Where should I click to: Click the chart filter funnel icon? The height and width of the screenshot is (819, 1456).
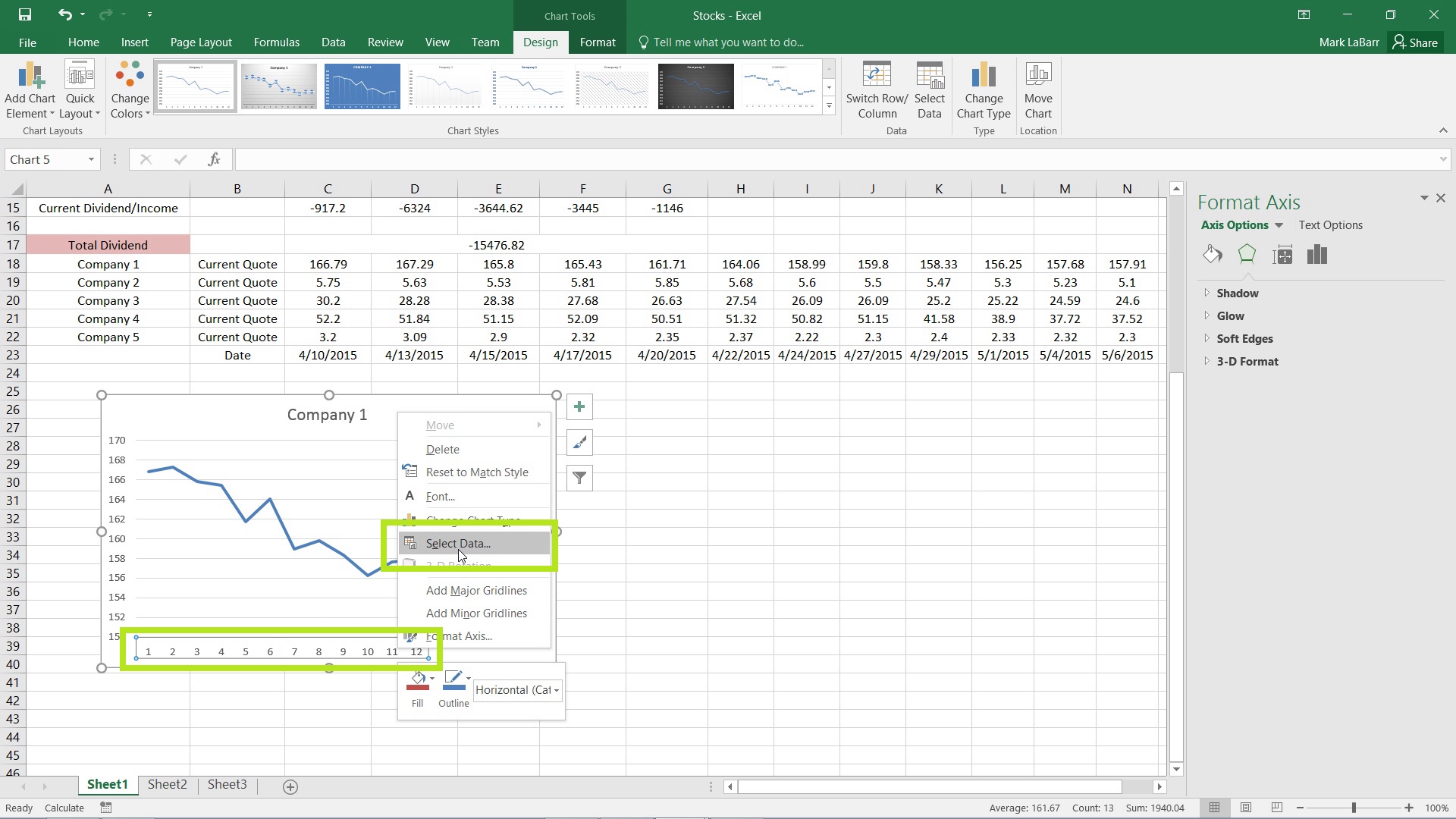pos(579,477)
